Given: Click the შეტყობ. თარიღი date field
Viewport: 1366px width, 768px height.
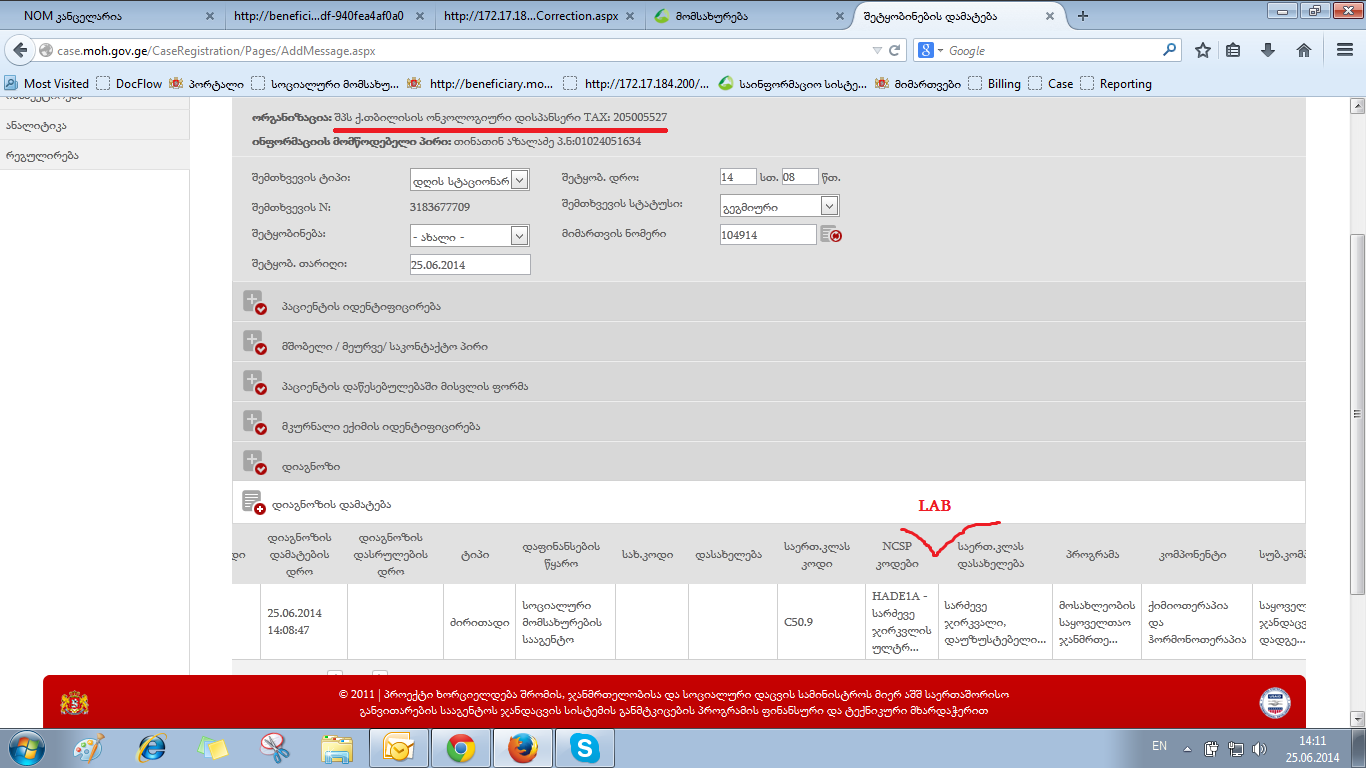Looking at the screenshot, I should [469, 265].
